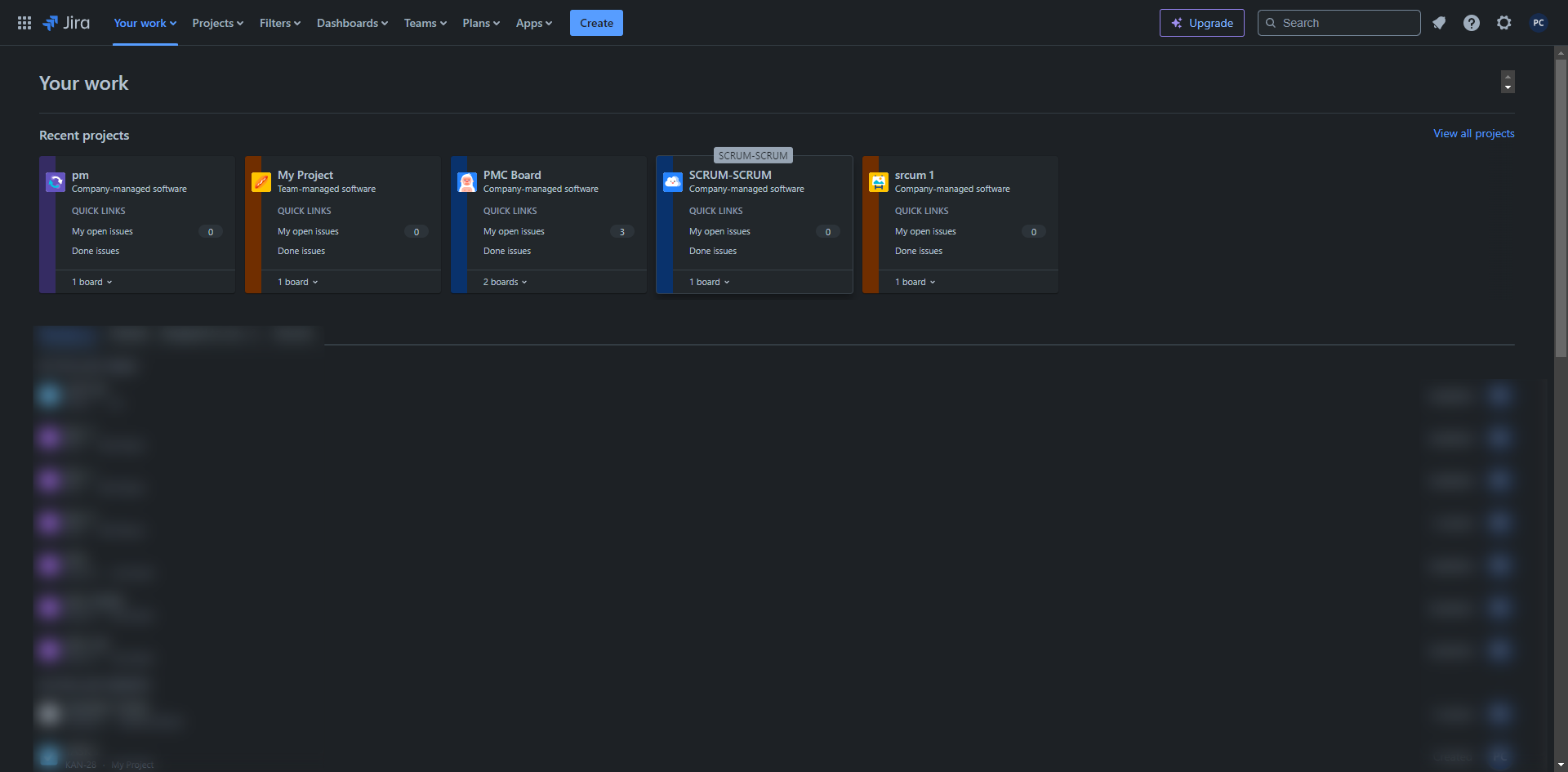Viewport: 1568px width, 772px height.
Task: Open Done issues in SCRUM-SCRUM
Action: pos(713,251)
